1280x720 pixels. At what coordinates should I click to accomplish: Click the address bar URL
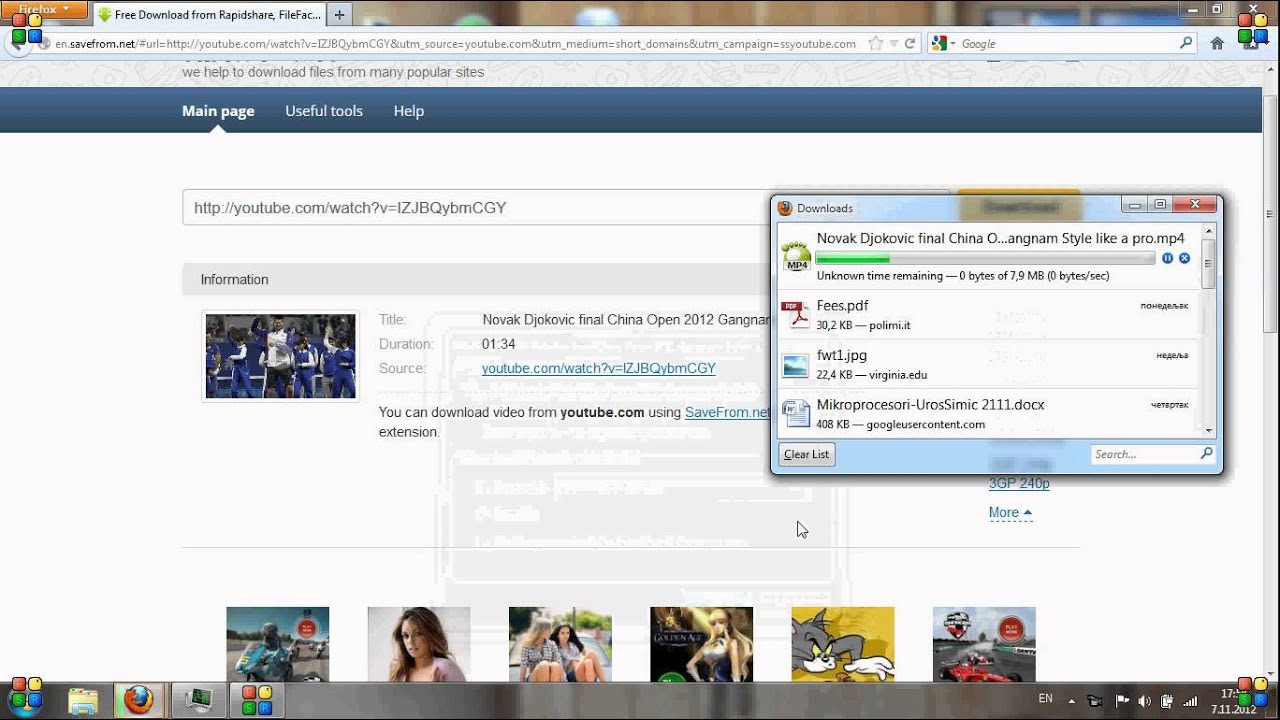[455, 44]
